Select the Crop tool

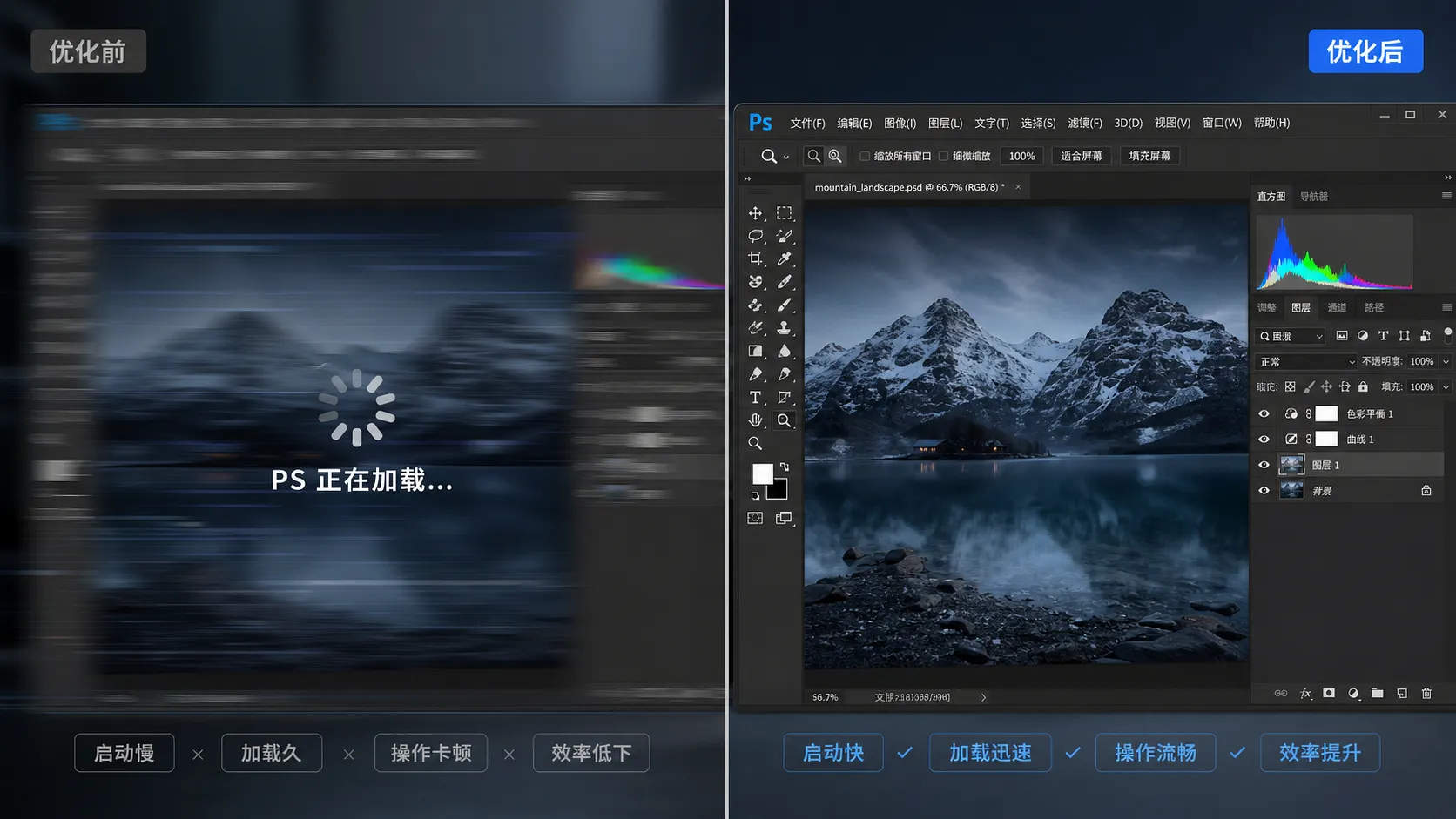click(755, 258)
